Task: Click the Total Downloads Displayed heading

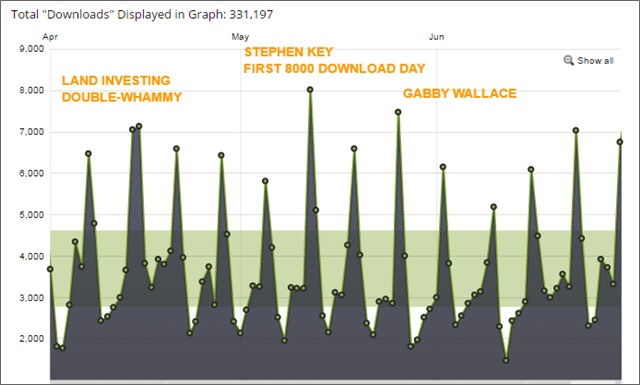Action: 142,14
